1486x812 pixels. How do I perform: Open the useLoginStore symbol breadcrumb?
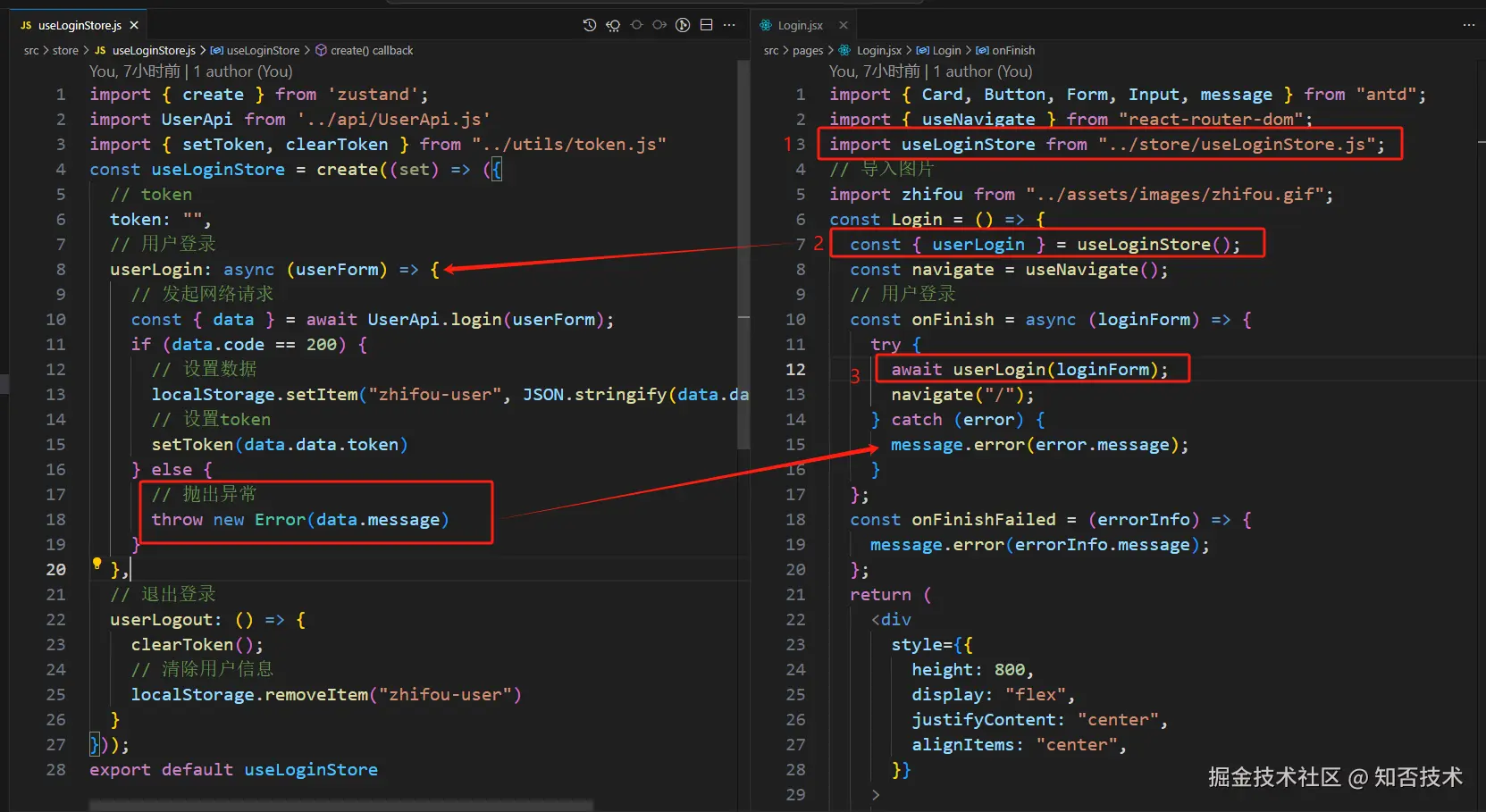click(255, 50)
